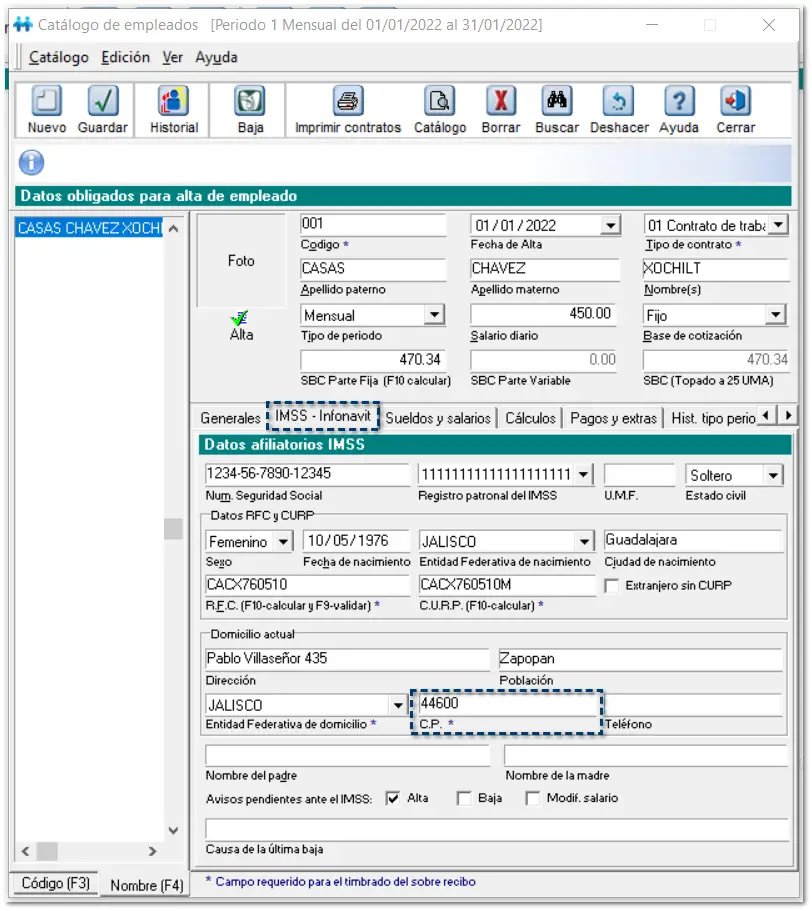Open the Registro patronal del IMSS dropdown

click(x=584, y=475)
